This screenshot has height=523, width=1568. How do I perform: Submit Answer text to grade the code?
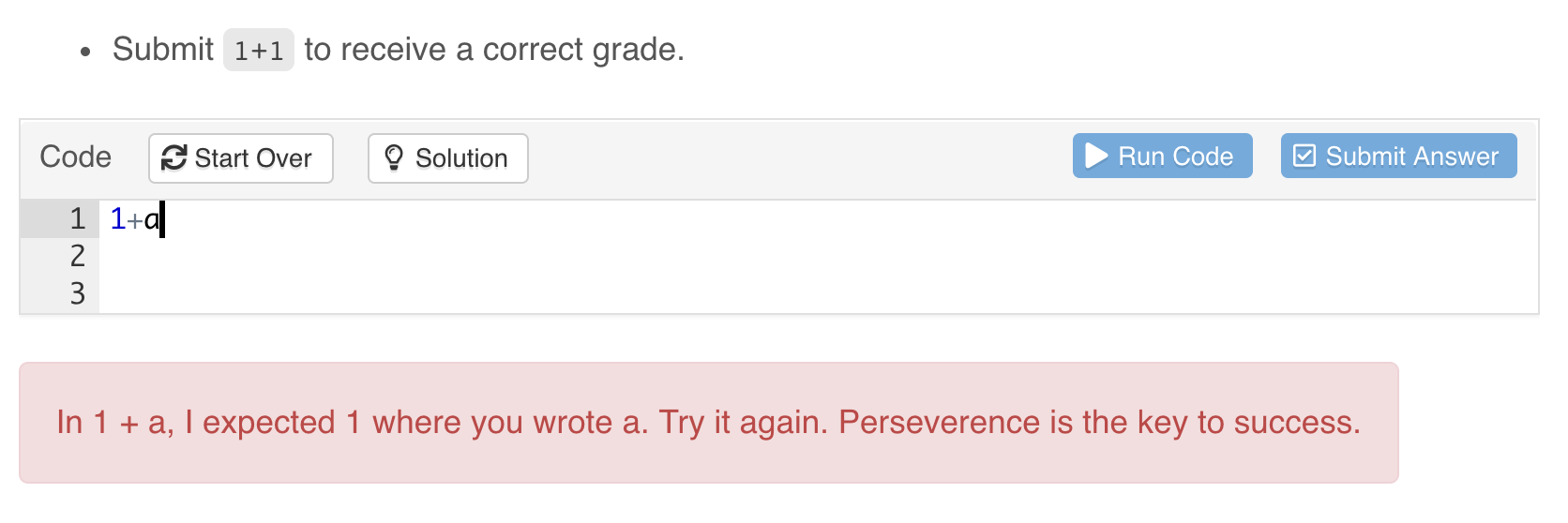pyautogui.click(x=1411, y=157)
